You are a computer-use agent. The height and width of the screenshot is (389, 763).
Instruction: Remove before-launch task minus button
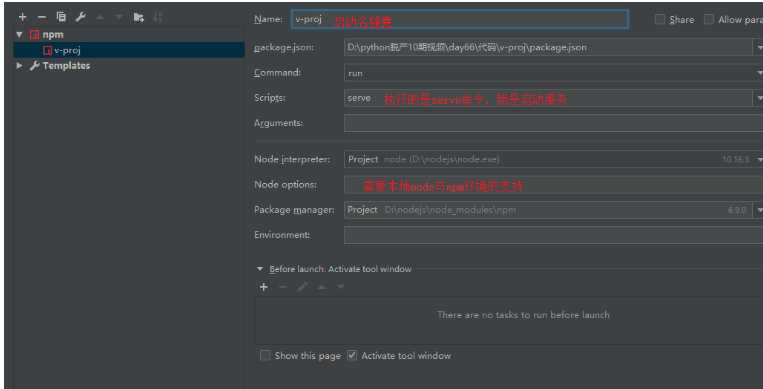[x=283, y=287]
